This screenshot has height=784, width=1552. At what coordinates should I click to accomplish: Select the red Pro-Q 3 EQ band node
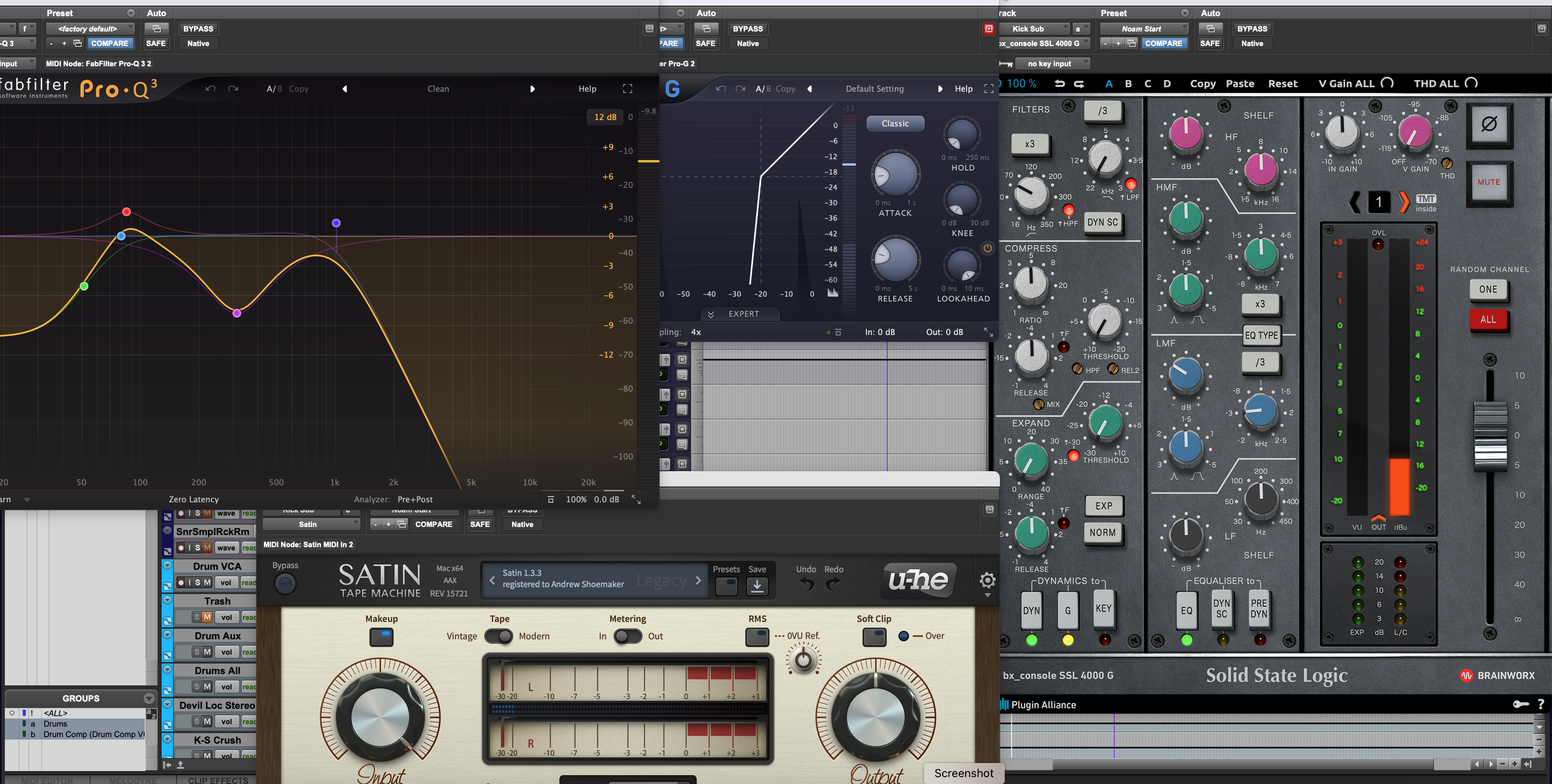[x=126, y=211]
